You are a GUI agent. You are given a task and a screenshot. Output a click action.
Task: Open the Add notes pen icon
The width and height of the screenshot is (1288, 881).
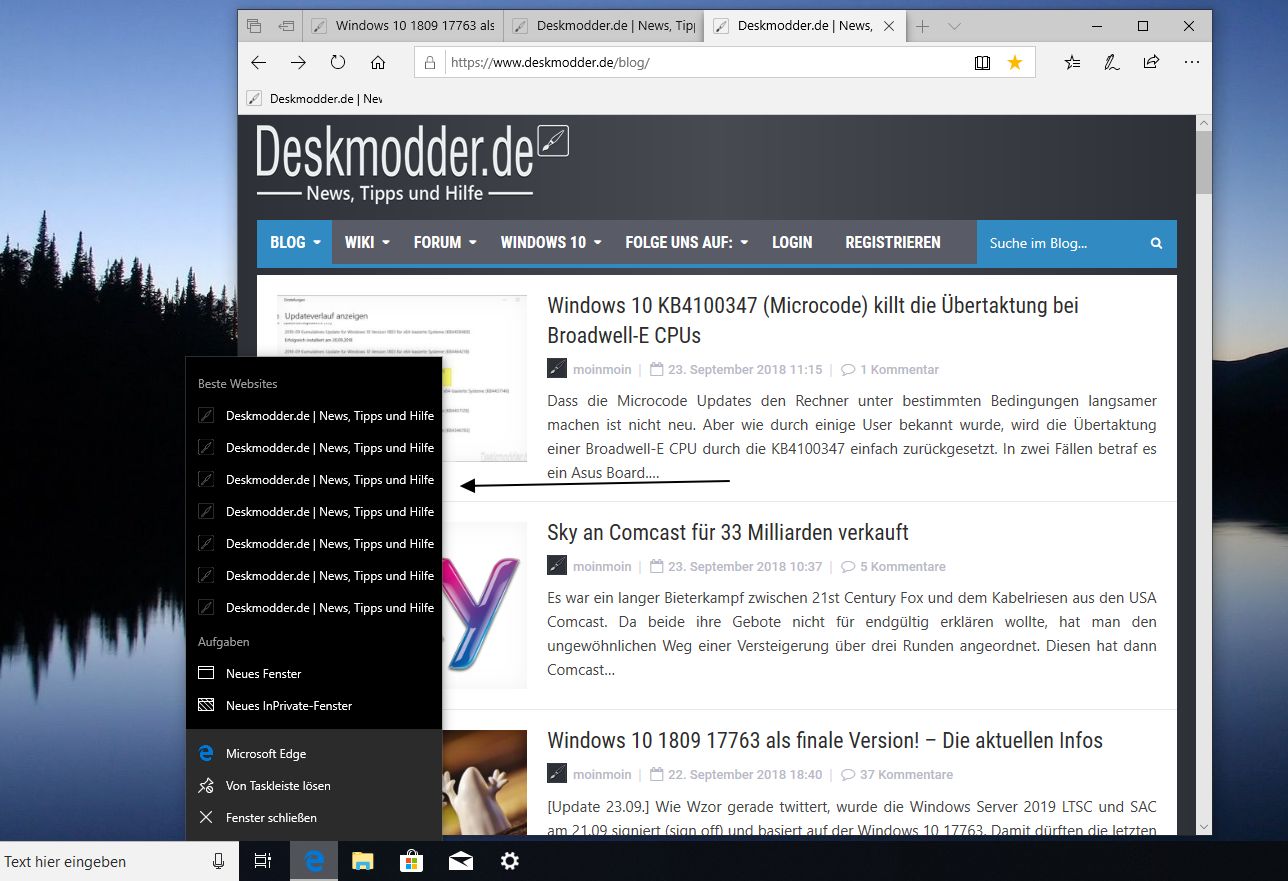[1111, 62]
